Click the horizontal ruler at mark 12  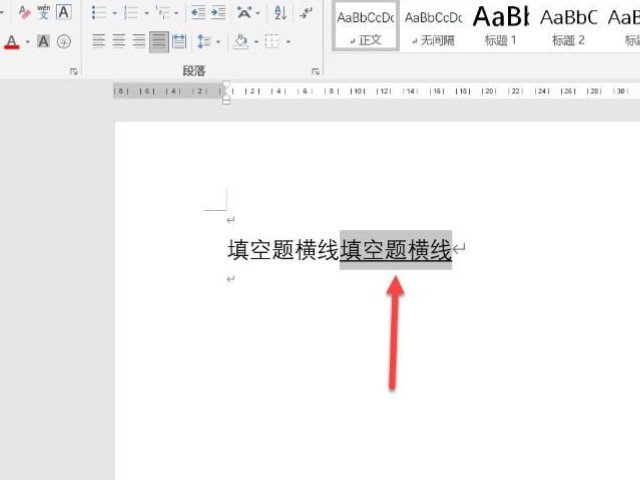(x=383, y=91)
